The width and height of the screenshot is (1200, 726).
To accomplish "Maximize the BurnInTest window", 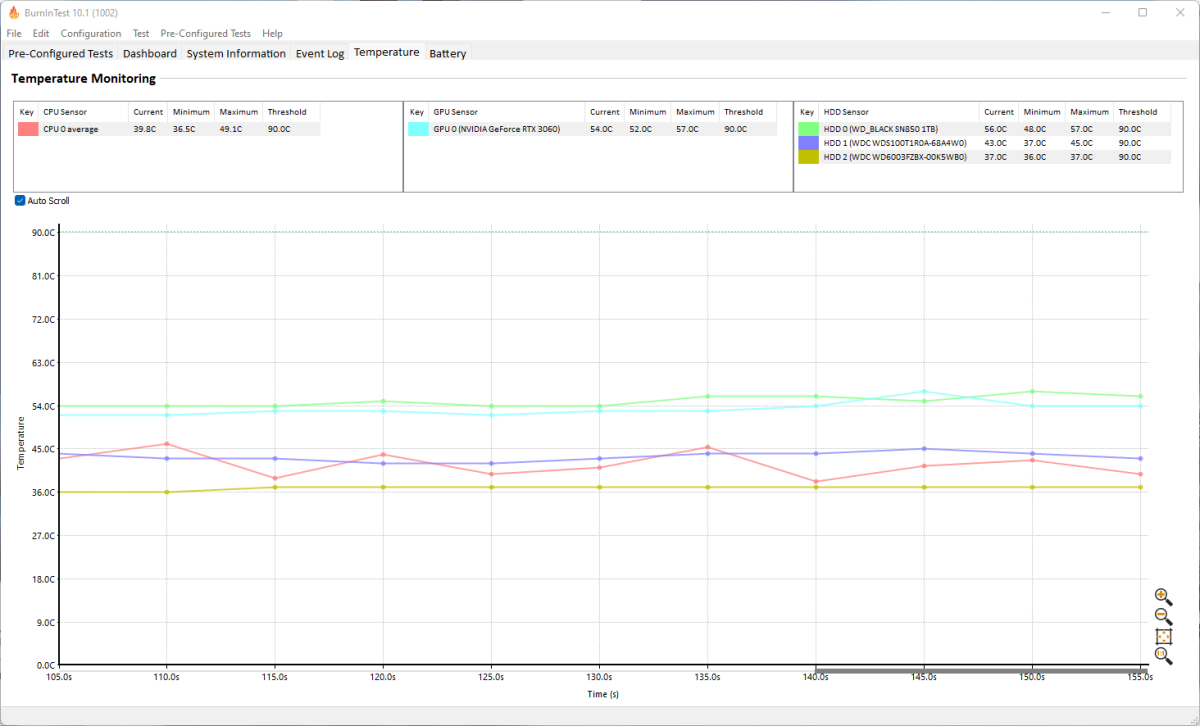I will 1142,12.
